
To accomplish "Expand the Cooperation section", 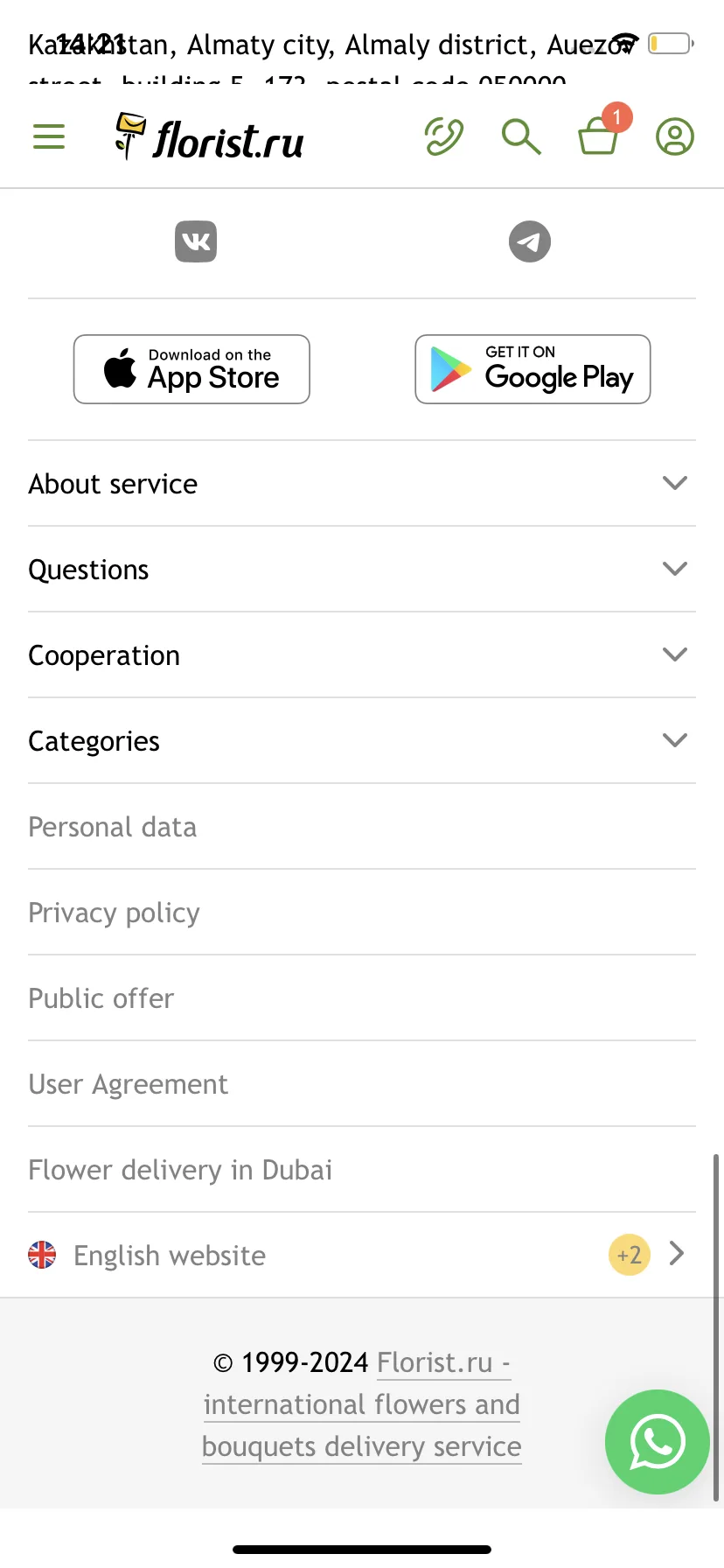I will click(362, 655).
